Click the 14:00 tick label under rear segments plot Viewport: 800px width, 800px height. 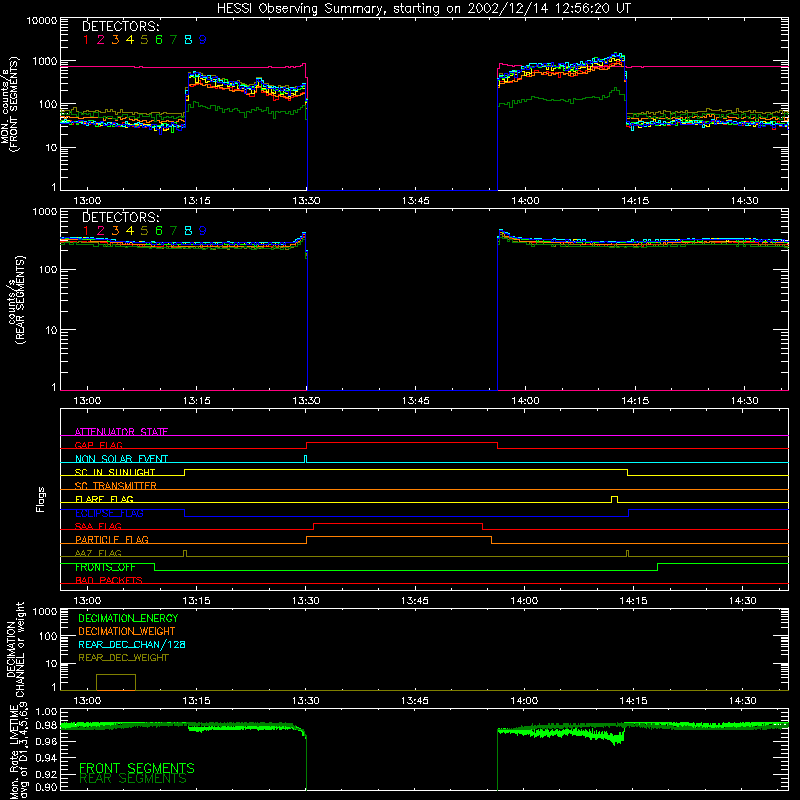pos(525,401)
